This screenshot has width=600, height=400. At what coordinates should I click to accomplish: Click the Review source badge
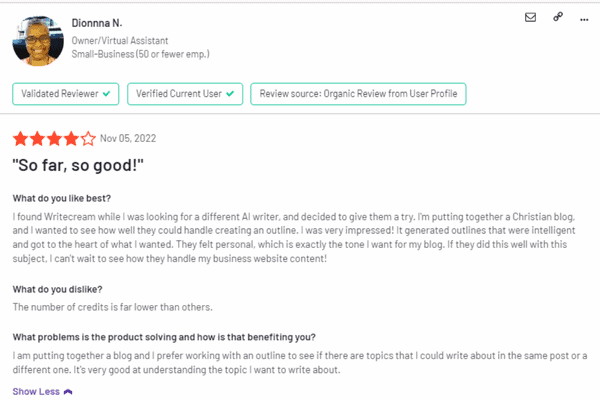coord(358,94)
